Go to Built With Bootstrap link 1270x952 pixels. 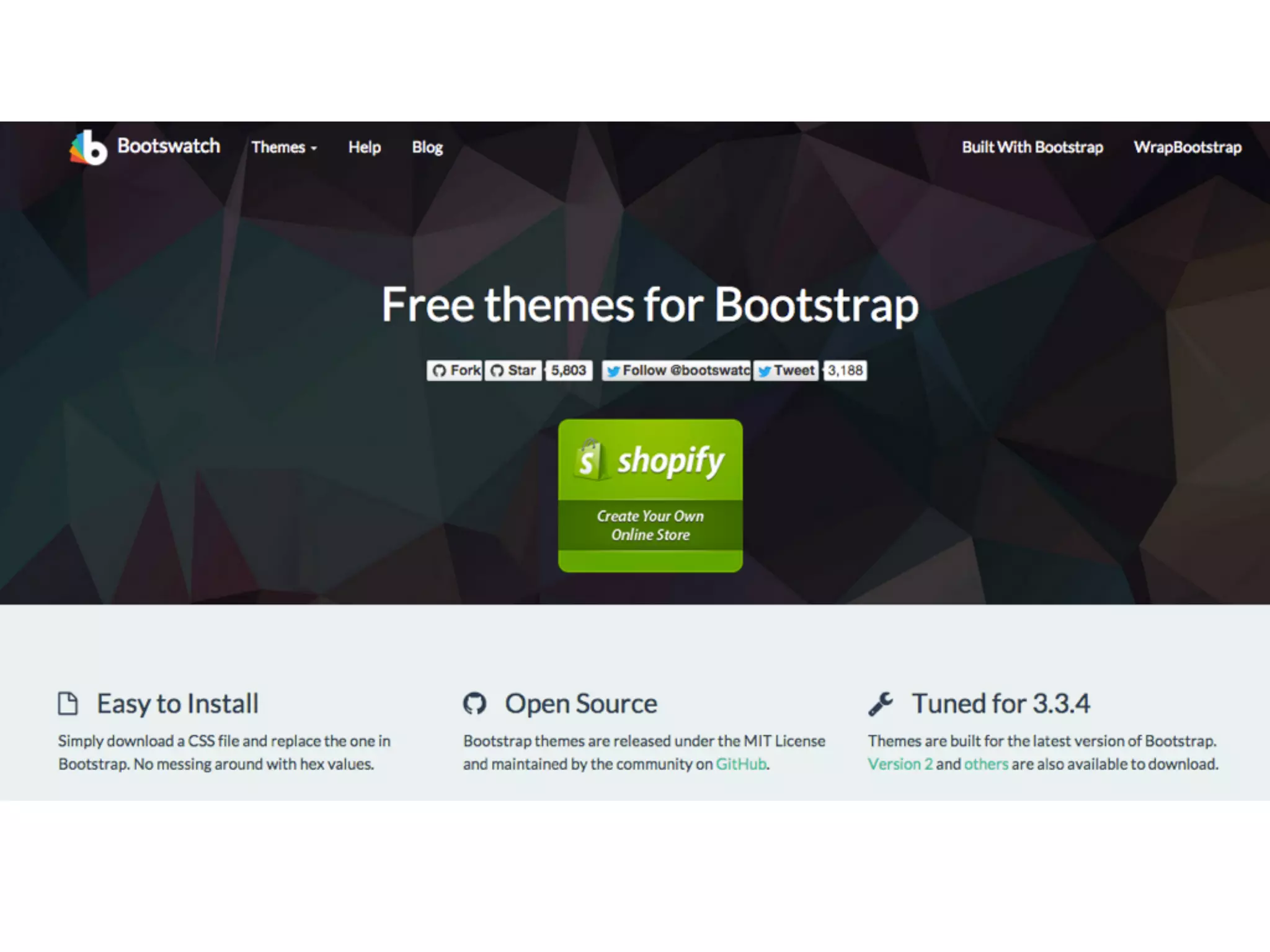(x=1032, y=148)
